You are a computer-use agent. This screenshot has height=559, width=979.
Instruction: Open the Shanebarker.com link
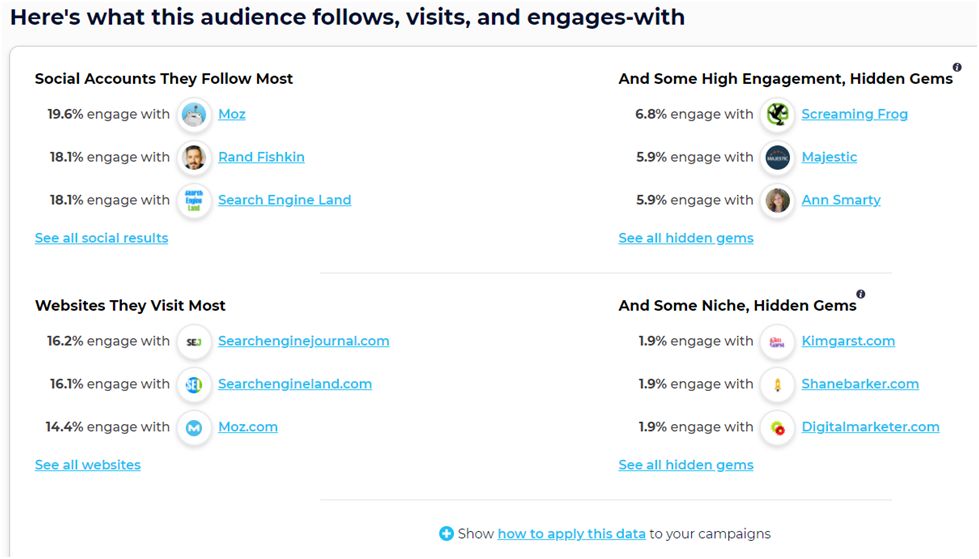coord(860,384)
